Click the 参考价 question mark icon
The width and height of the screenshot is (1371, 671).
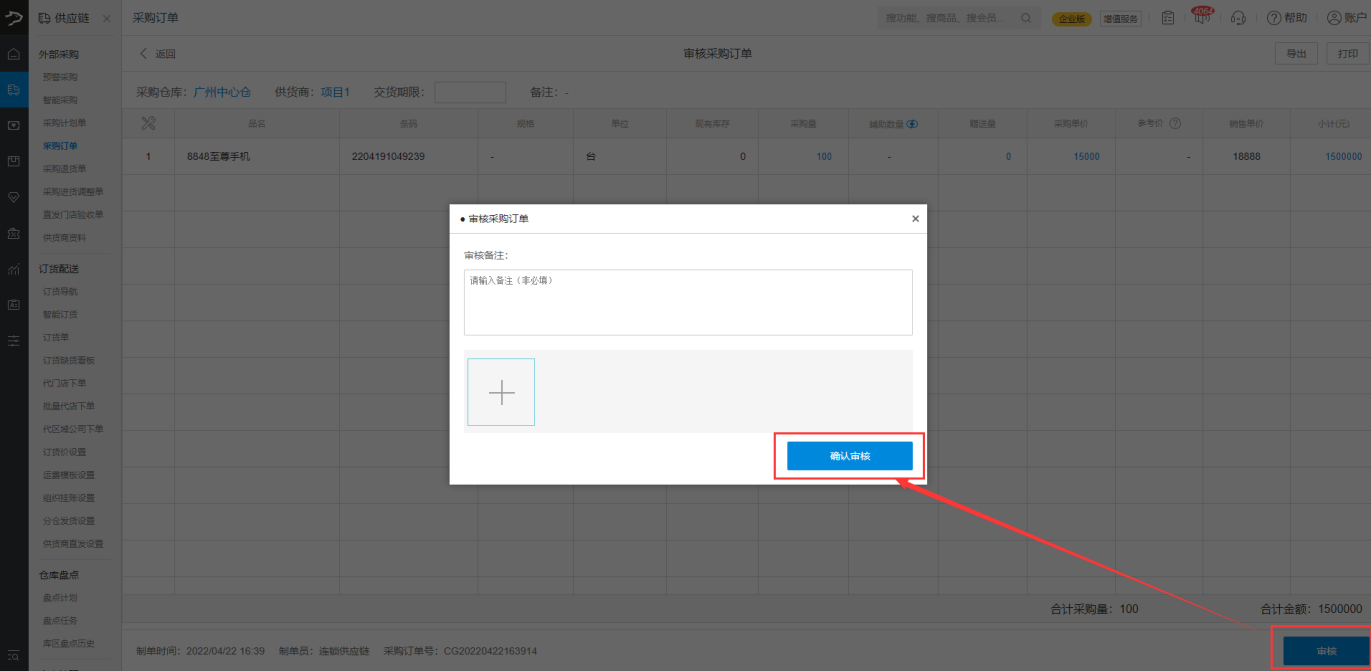pos(1175,124)
